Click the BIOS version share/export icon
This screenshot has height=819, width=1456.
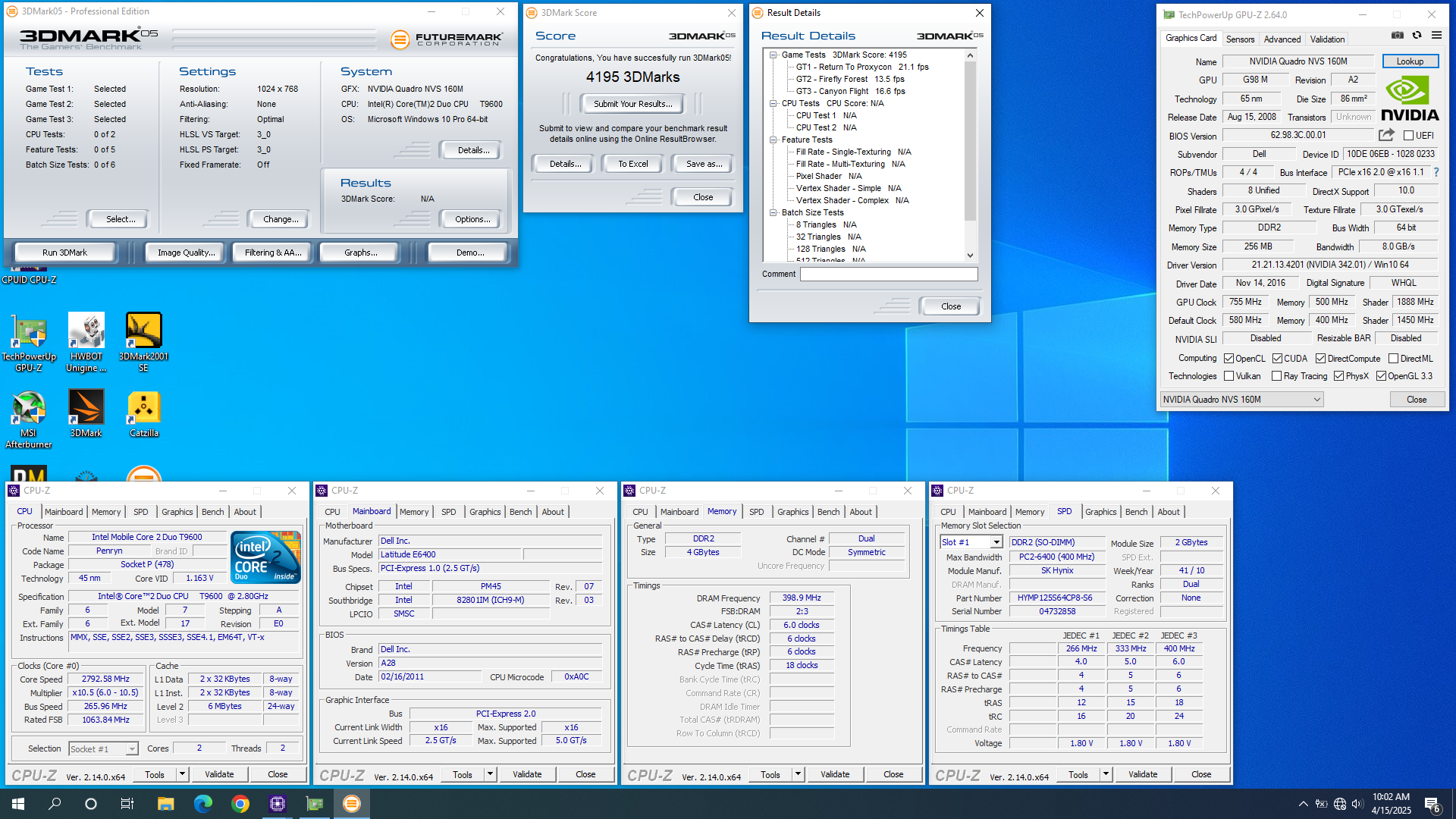pyautogui.click(x=1386, y=135)
